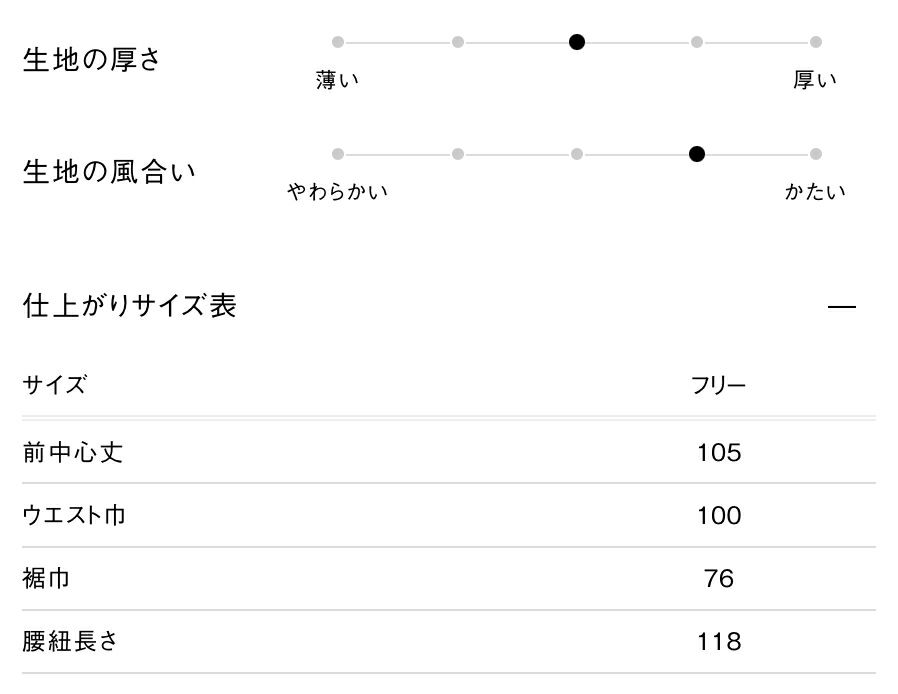The height and width of the screenshot is (694, 898).
Task: Collapse the 仕上がりサイズ表 section with minus icon
Action: [x=842, y=306]
